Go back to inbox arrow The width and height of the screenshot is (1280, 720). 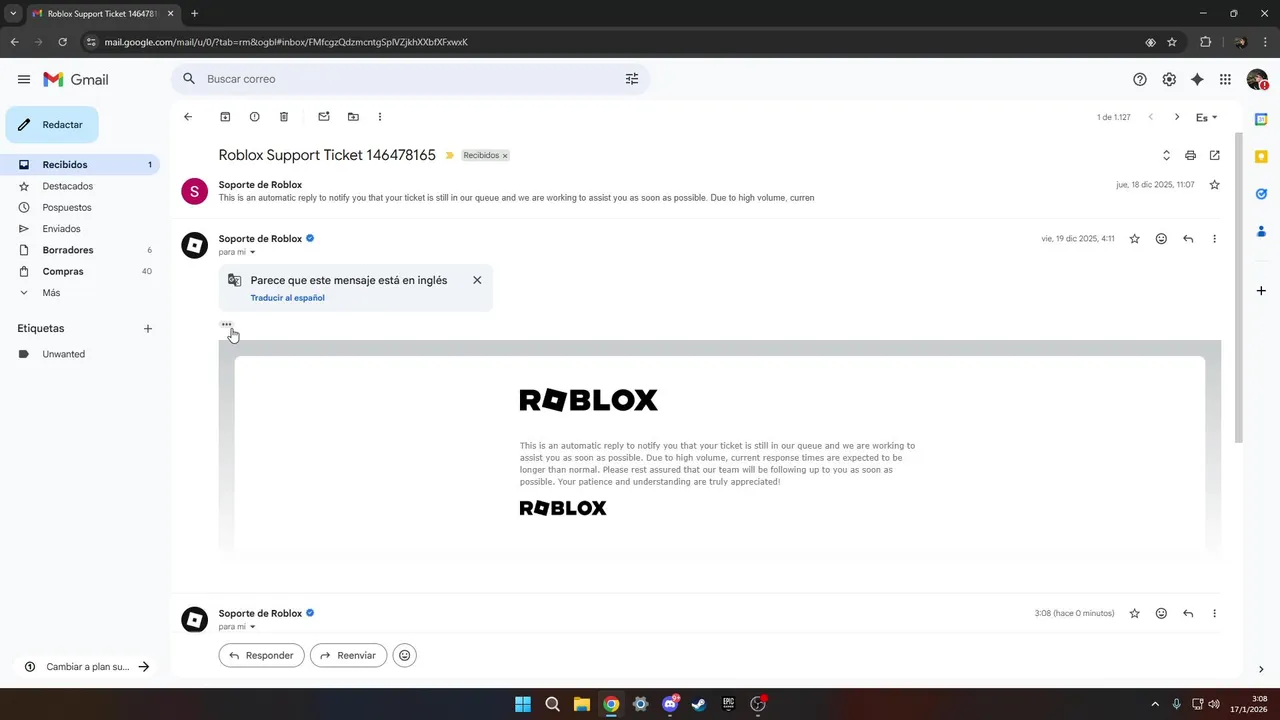point(188,117)
